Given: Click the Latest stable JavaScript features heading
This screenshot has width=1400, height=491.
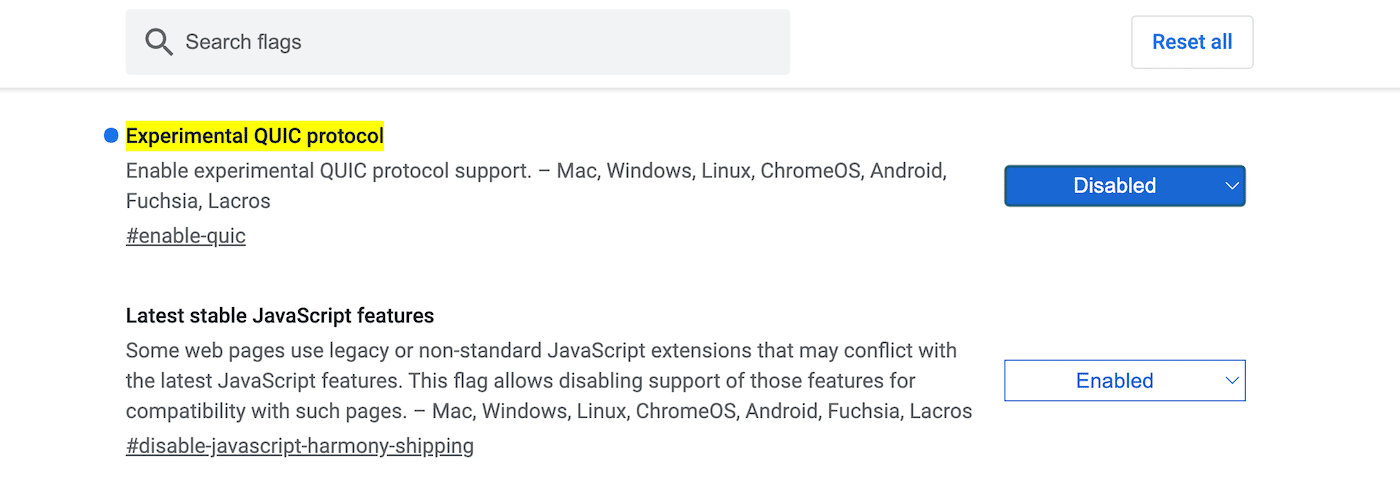Looking at the screenshot, I should click(x=280, y=316).
